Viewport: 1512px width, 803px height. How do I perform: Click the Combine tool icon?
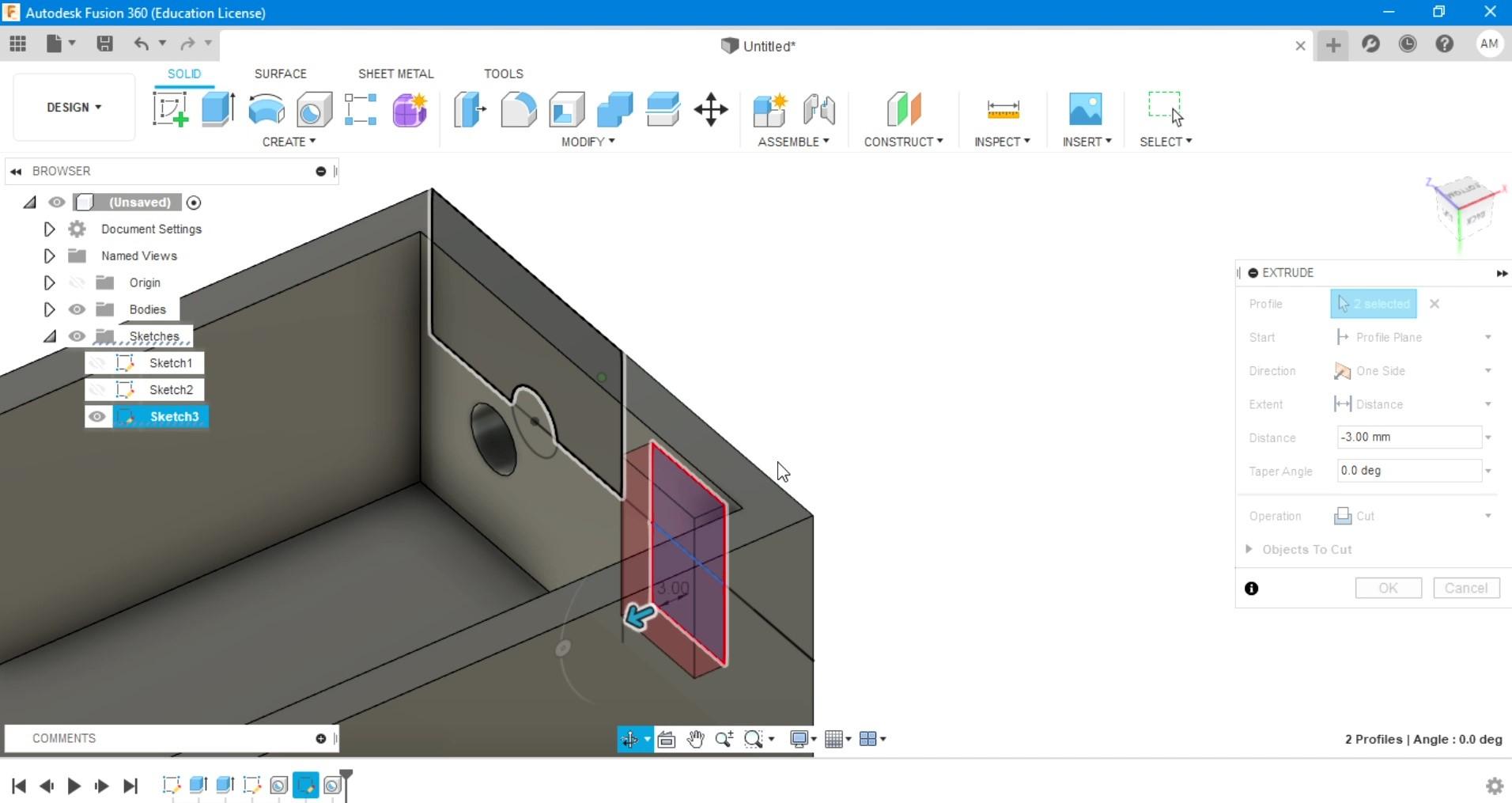click(614, 109)
